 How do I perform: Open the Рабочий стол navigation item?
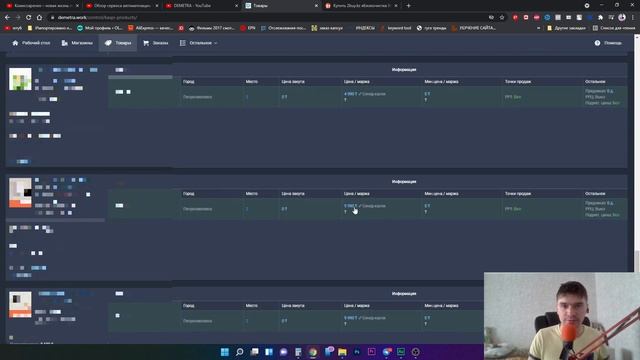coord(31,43)
